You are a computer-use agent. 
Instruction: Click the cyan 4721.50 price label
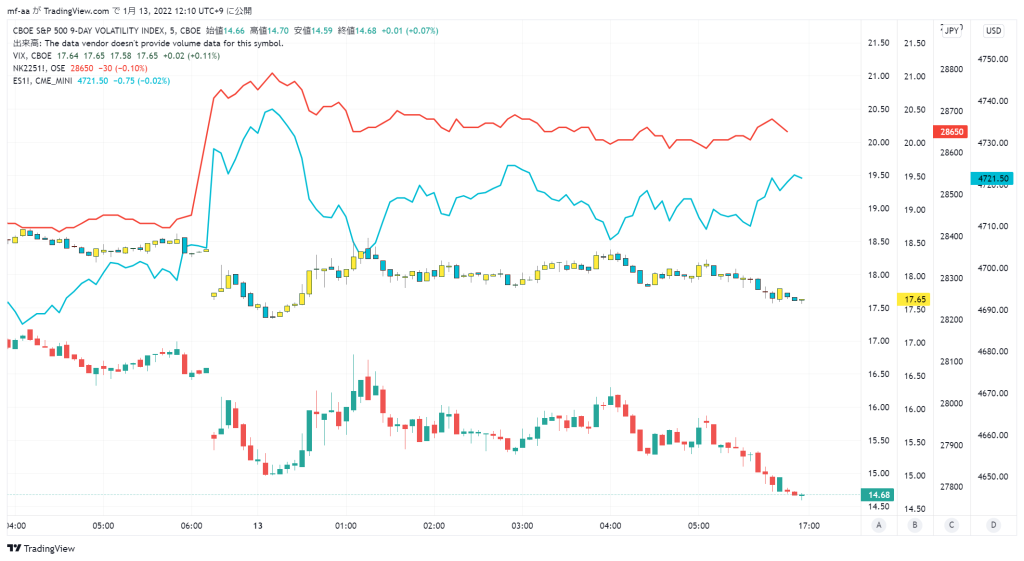[992, 178]
